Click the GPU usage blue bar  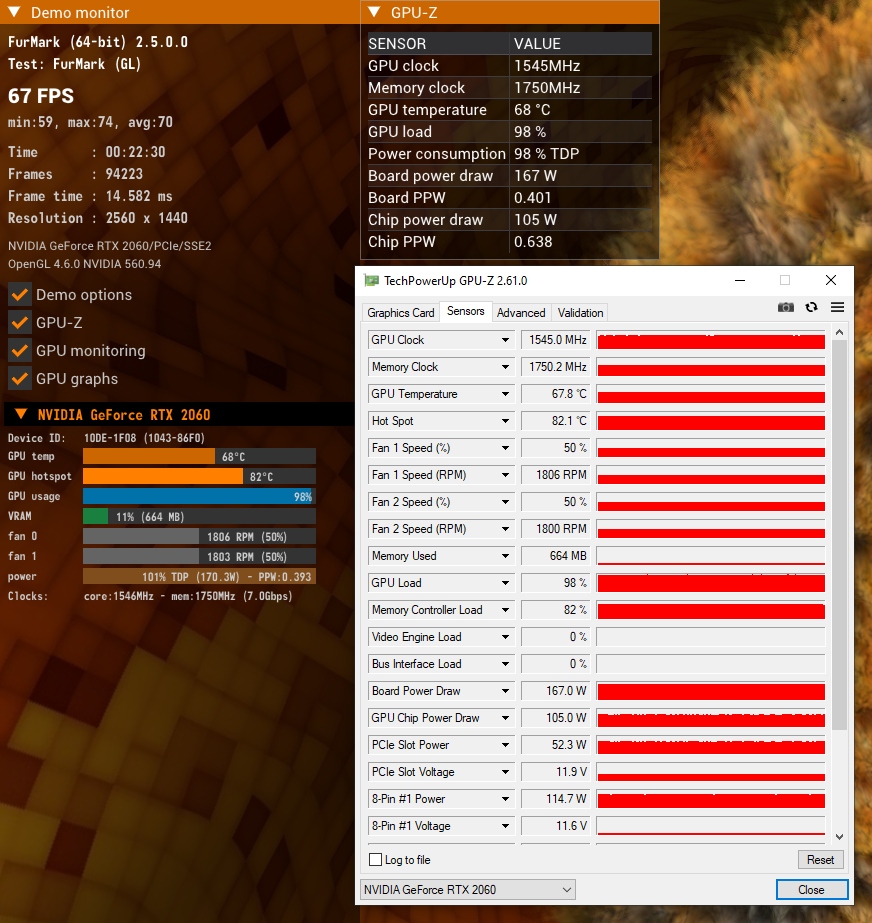[x=198, y=496]
